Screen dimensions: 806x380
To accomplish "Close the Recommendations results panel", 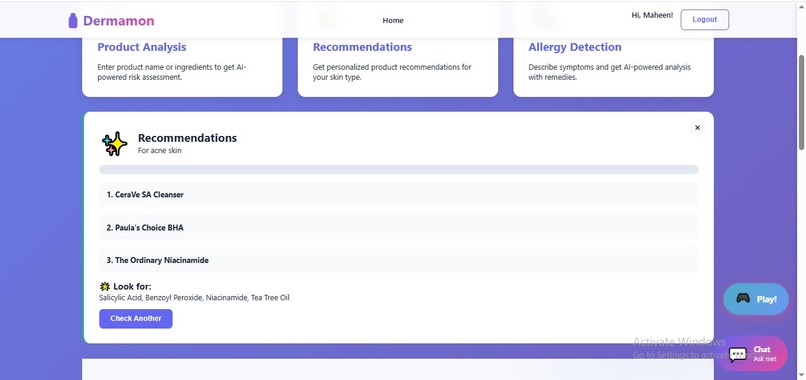I will [x=697, y=128].
